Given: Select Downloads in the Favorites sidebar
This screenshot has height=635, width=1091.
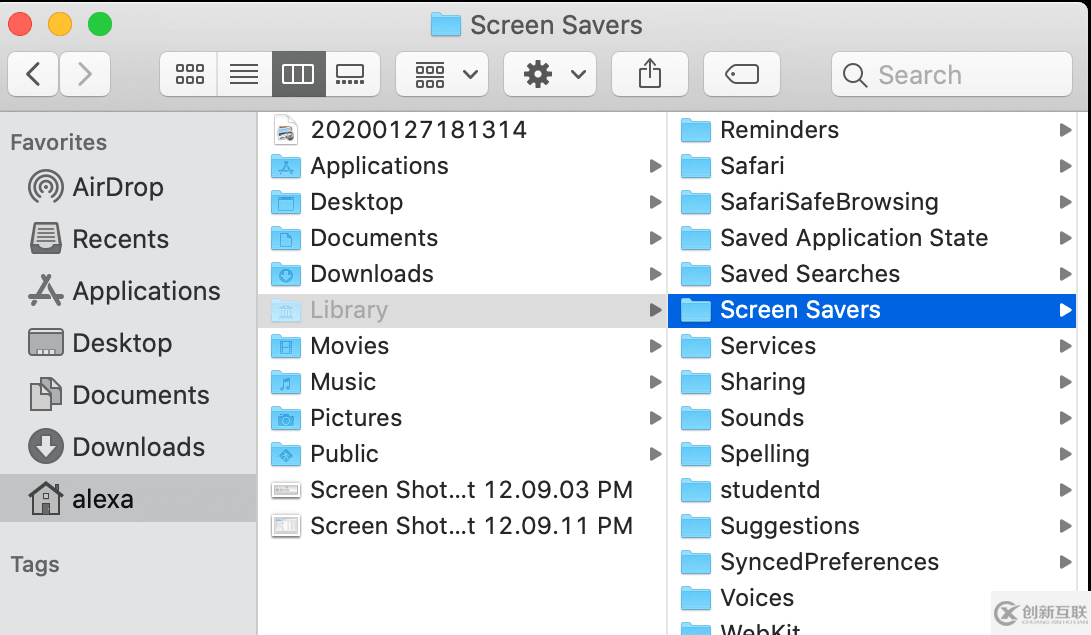Looking at the screenshot, I should [x=138, y=447].
